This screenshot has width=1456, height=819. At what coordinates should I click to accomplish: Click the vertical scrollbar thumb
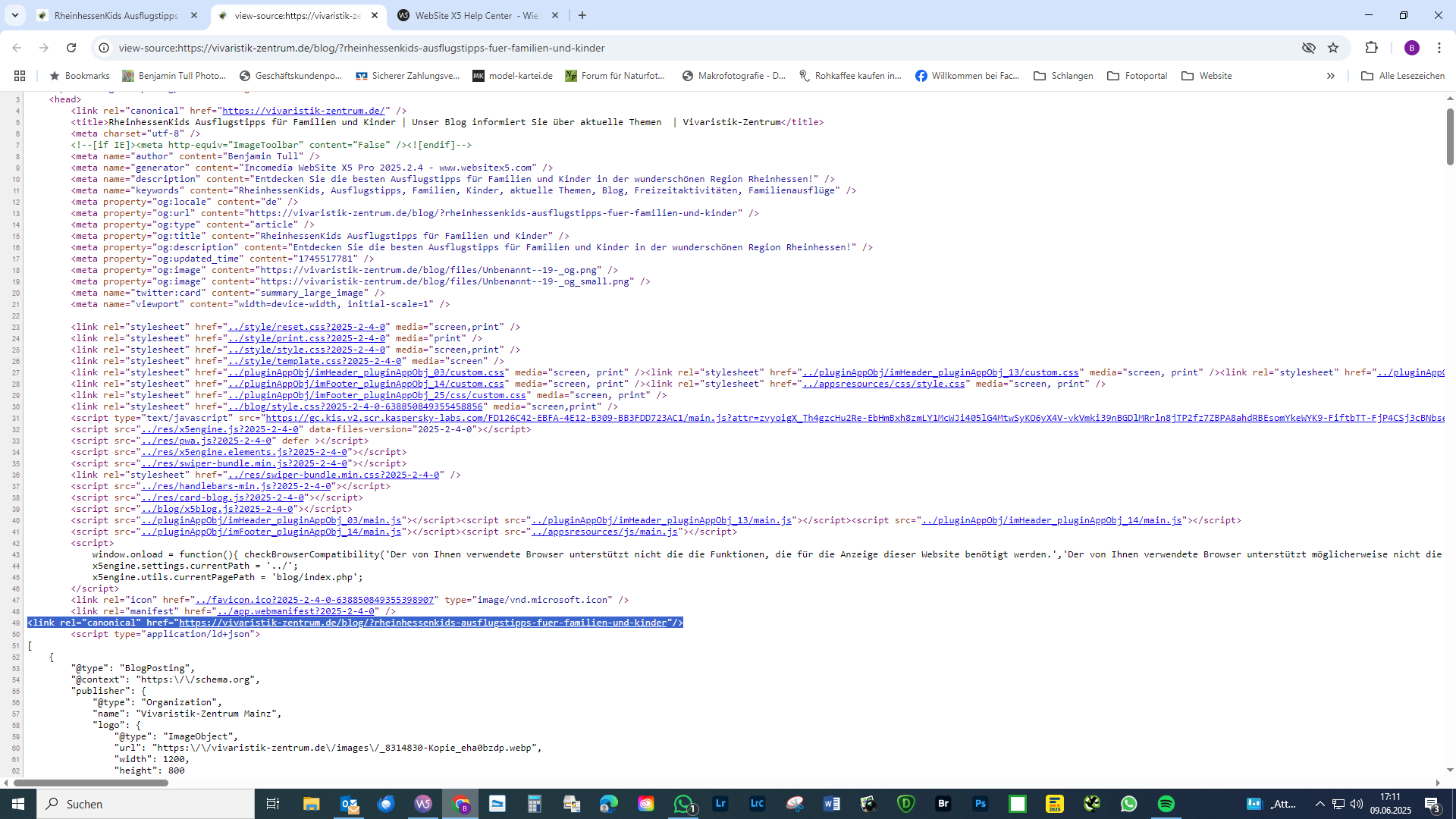coord(1450,136)
